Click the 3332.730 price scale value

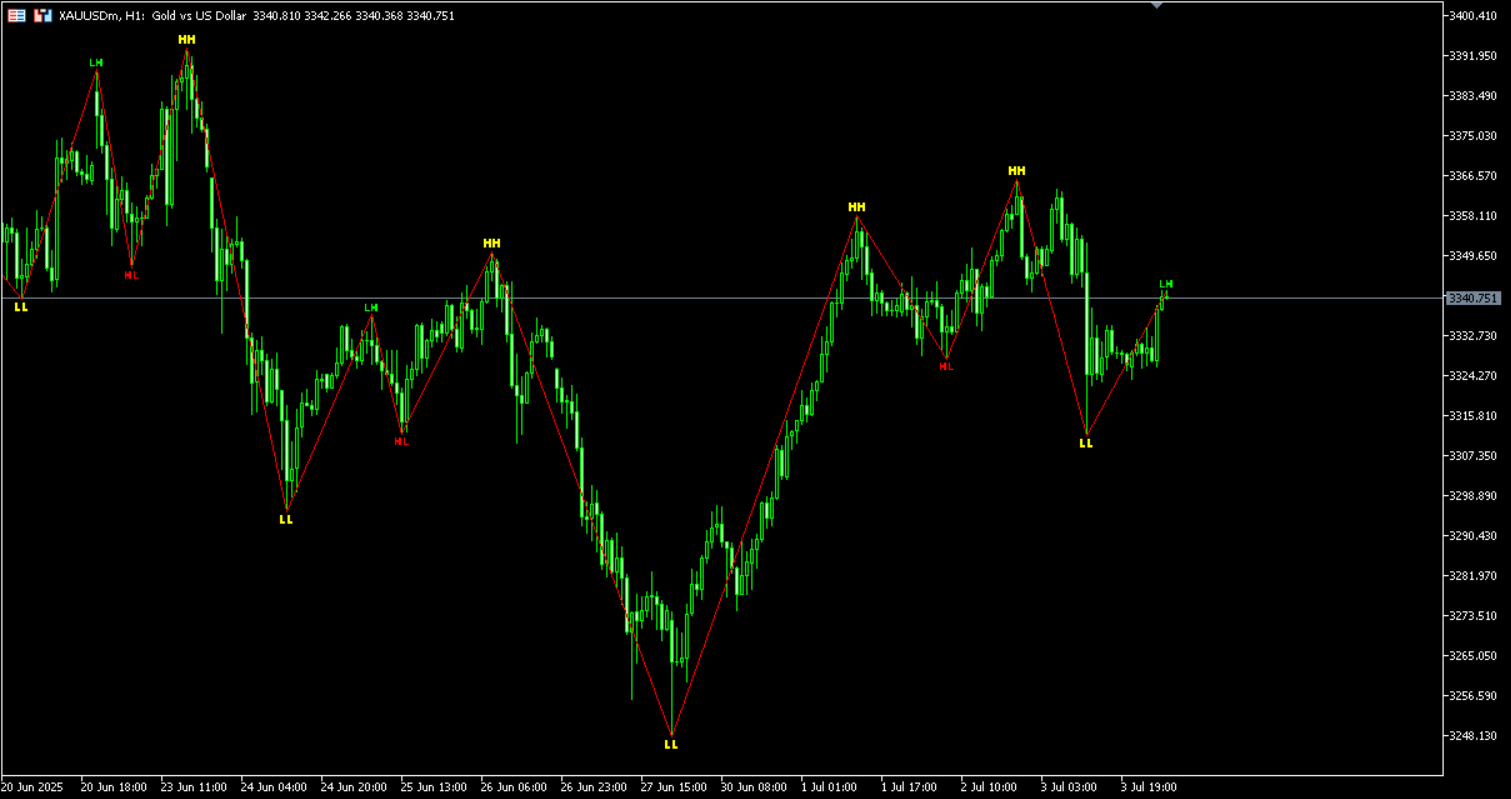pos(1472,335)
